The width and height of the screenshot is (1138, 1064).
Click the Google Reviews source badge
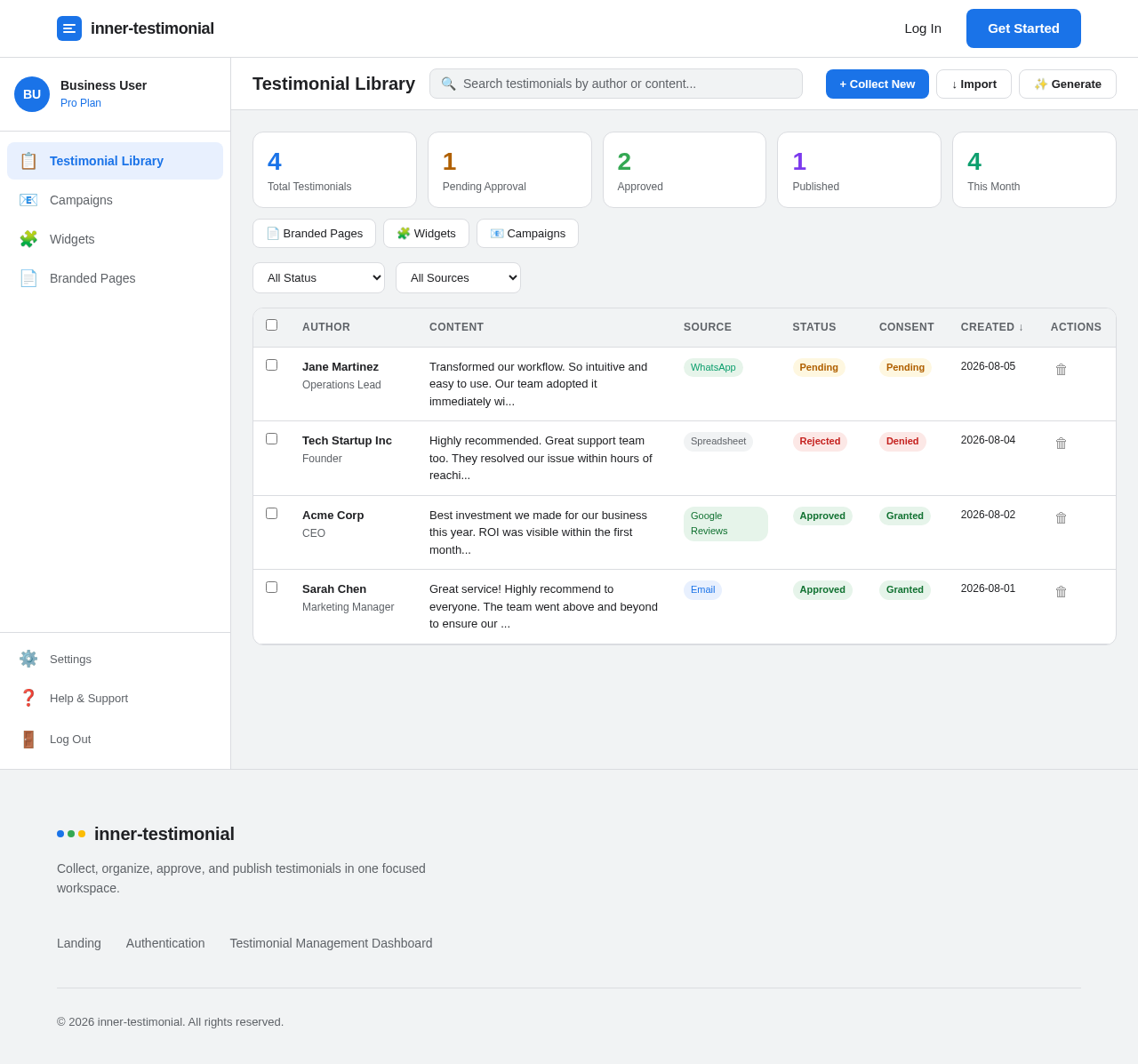pos(725,524)
